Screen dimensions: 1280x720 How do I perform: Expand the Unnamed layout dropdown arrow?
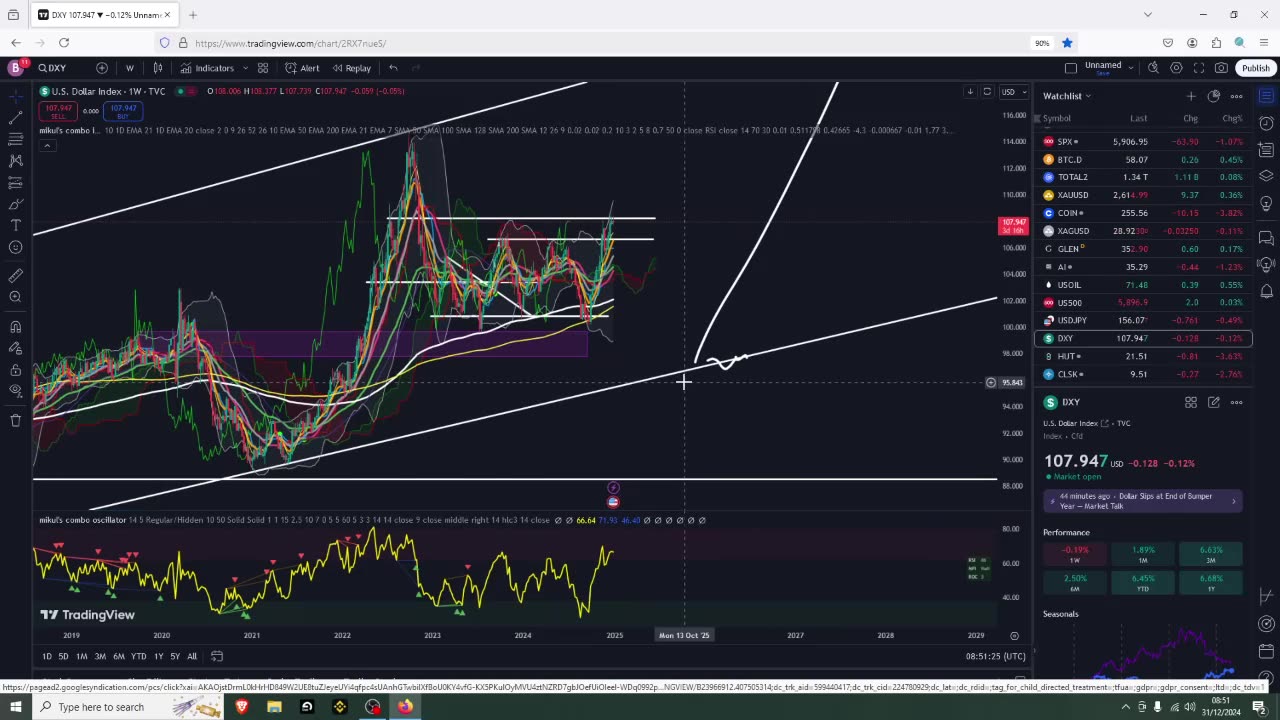tap(1130, 68)
